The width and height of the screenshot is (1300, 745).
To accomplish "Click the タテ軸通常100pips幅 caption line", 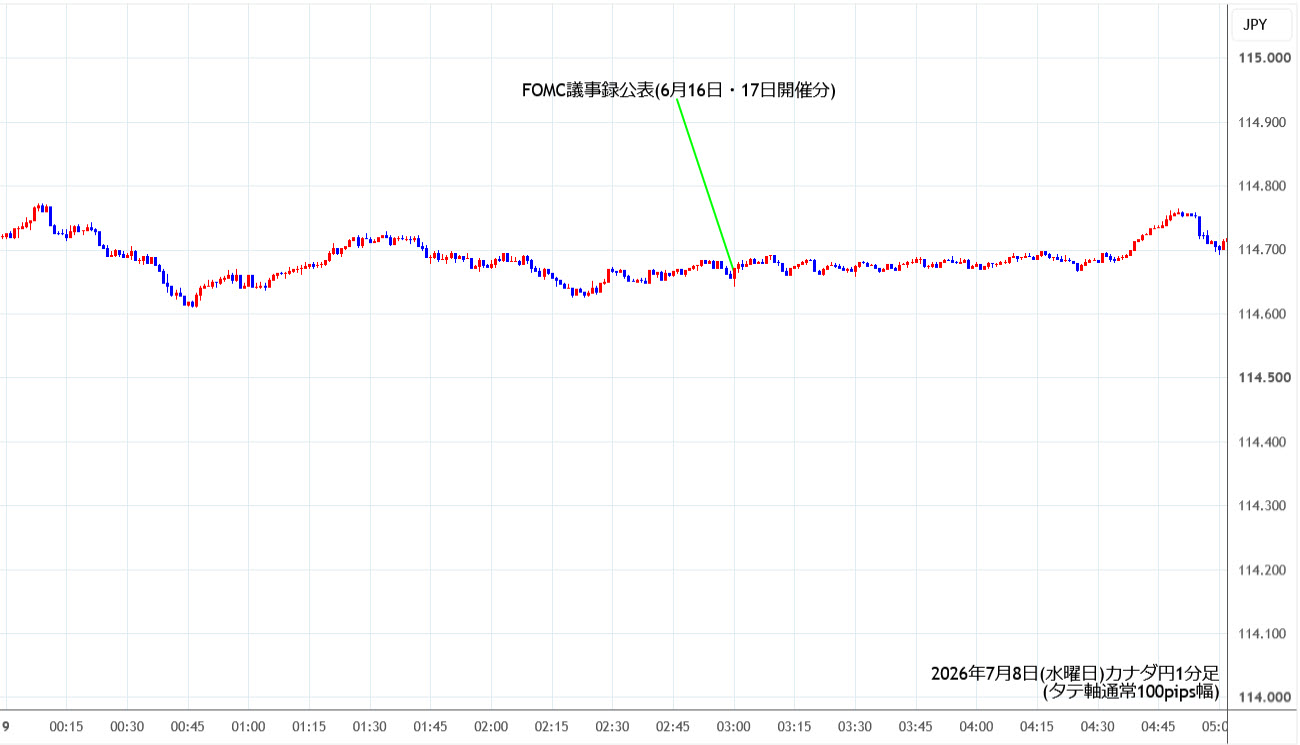I will [1130, 691].
